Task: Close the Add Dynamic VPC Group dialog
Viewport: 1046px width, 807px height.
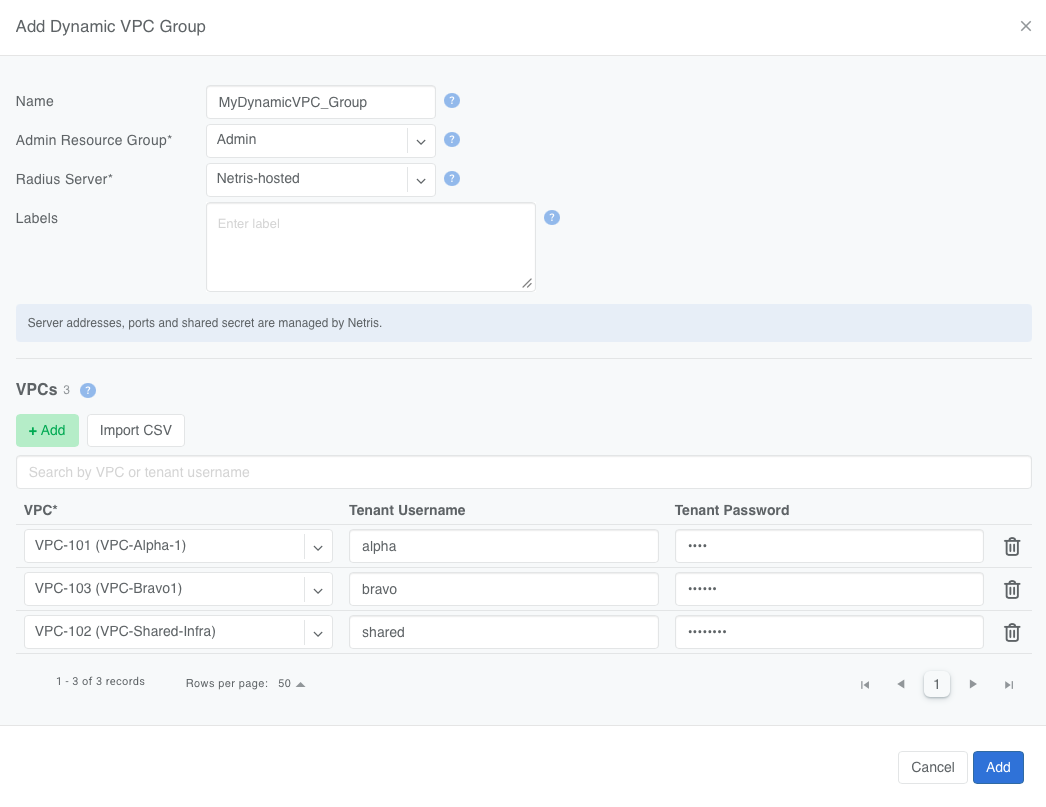Action: (x=1026, y=26)
